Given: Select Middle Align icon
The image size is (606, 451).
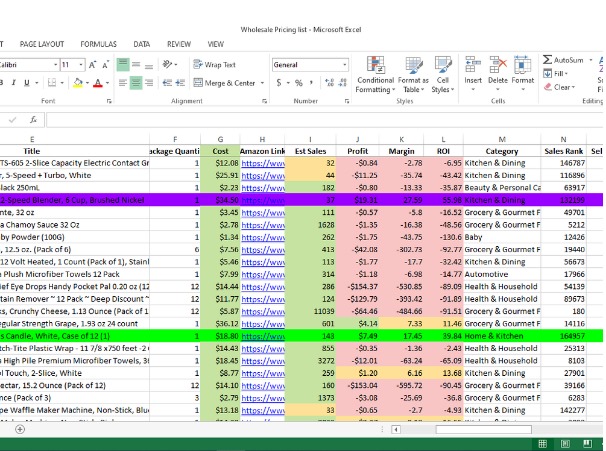Looking at the screenshot, I should coord(136,65).
